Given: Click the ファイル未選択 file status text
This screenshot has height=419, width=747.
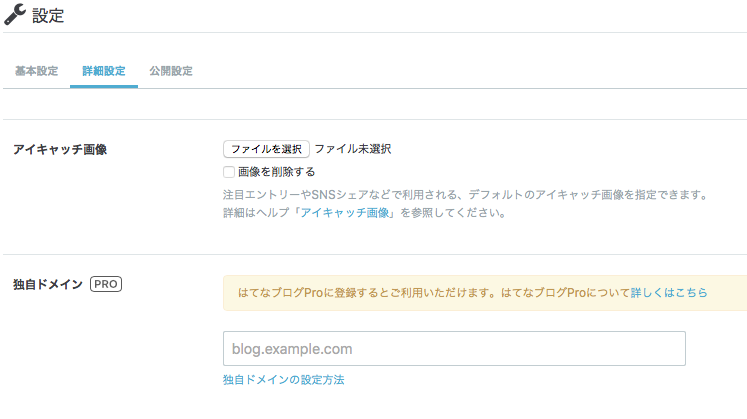Looking at the screenshot, I should tap(353, 149).
